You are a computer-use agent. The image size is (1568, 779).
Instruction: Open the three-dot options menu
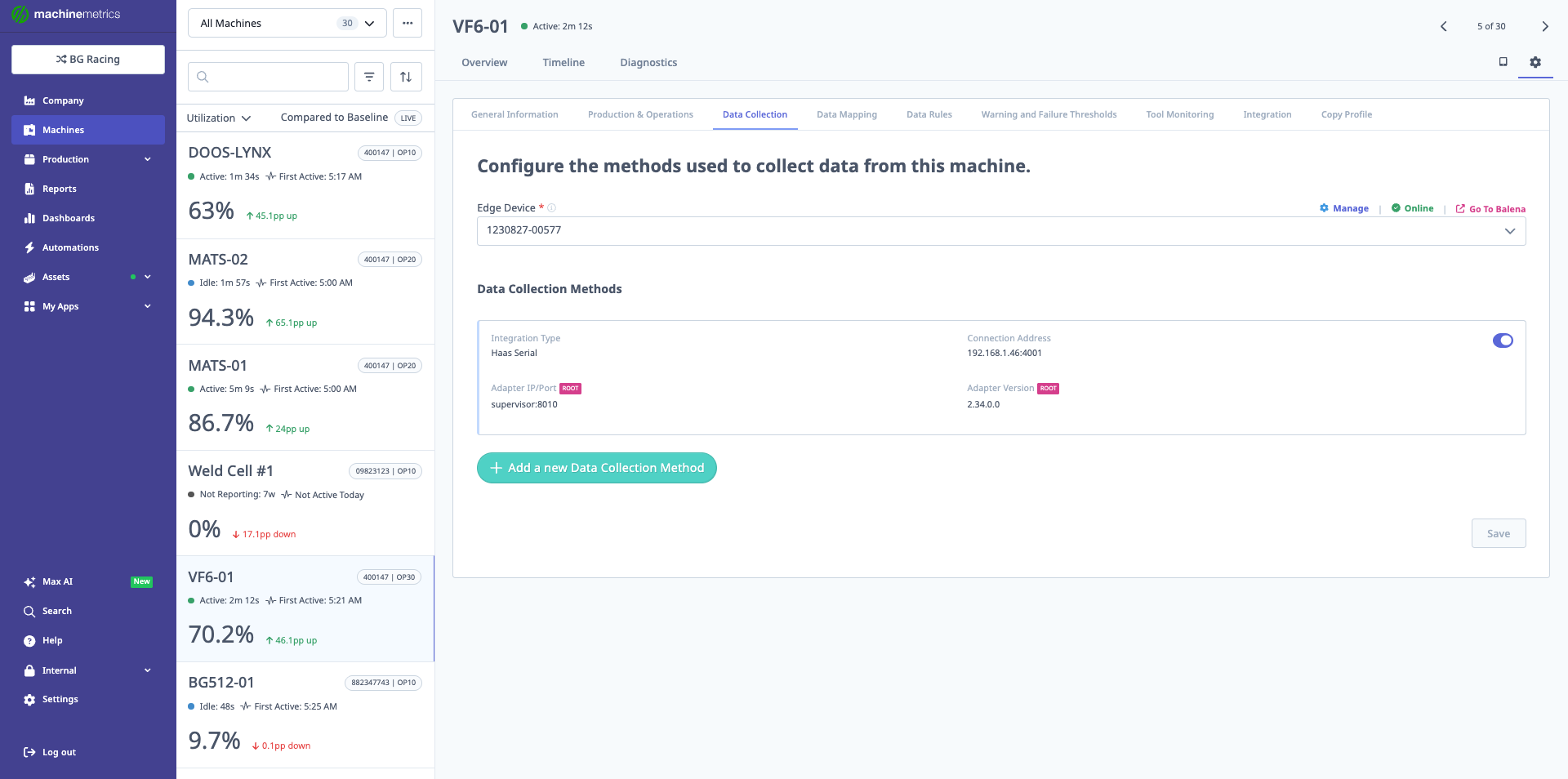pos(408,23)
